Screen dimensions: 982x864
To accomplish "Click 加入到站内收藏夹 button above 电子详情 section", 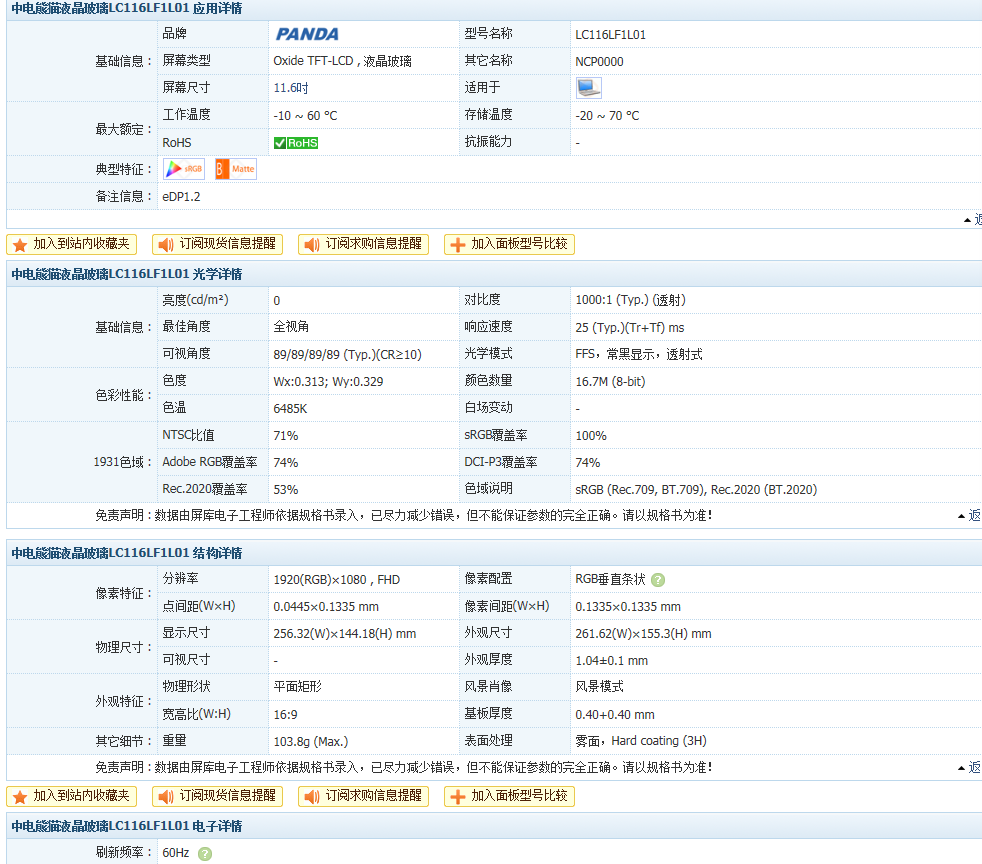I will tap(71, 796).
